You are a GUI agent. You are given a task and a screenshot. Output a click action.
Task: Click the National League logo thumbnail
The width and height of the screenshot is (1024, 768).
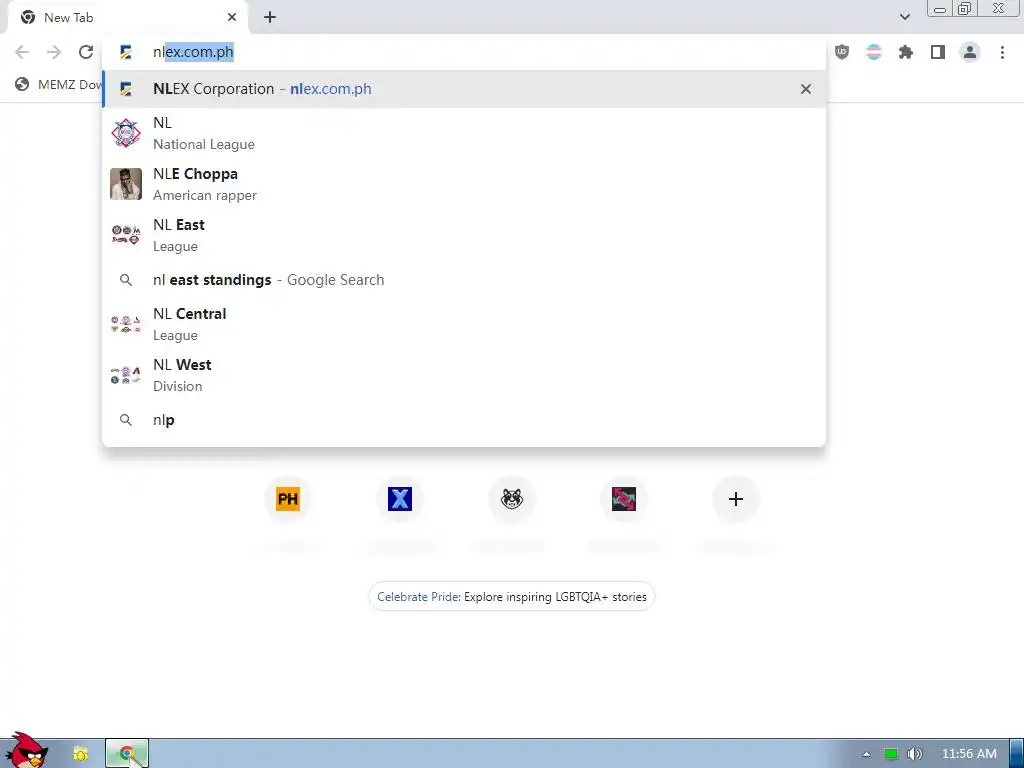(x=126, y=133)
